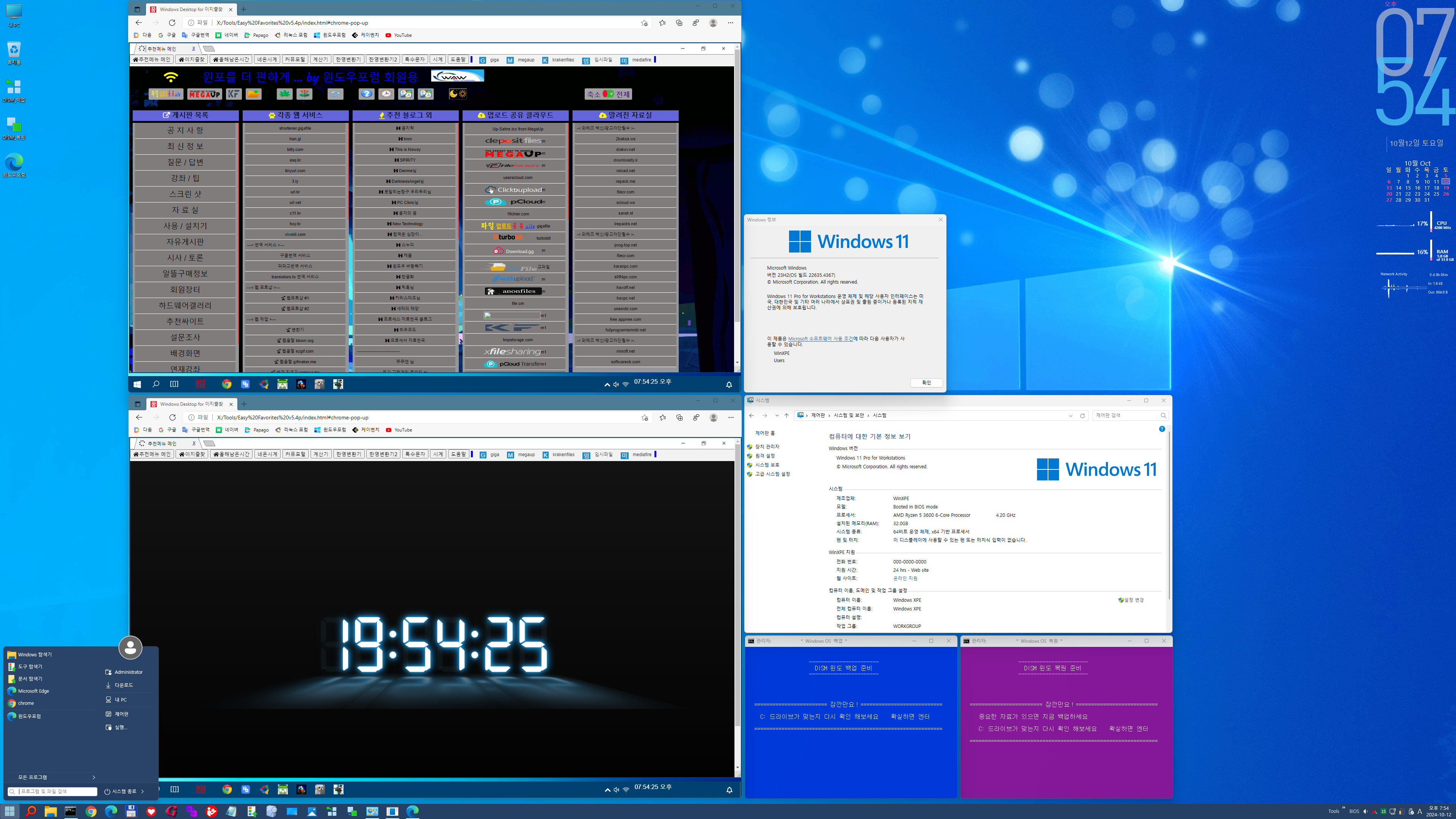Click the blue question mark icon on links page
The width and height of the screenshot is (1456, 819).
pyautogui.click(x=366, y=94)
